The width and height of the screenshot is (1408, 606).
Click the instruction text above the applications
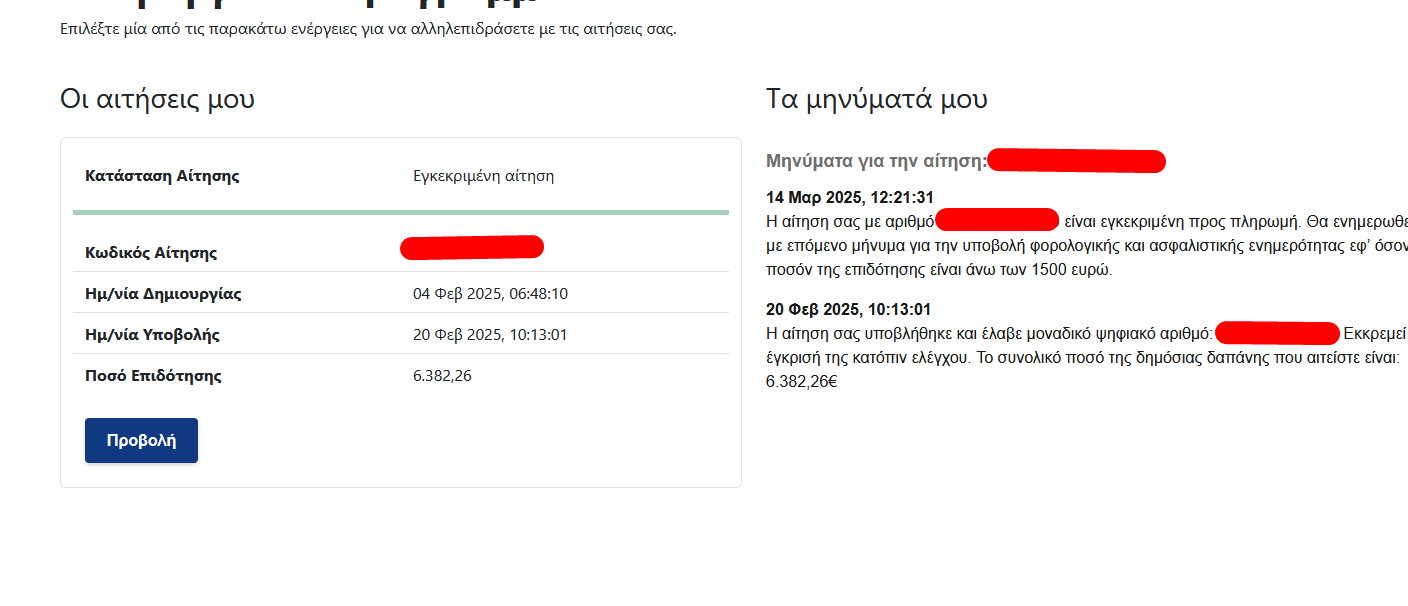point(368,28)
